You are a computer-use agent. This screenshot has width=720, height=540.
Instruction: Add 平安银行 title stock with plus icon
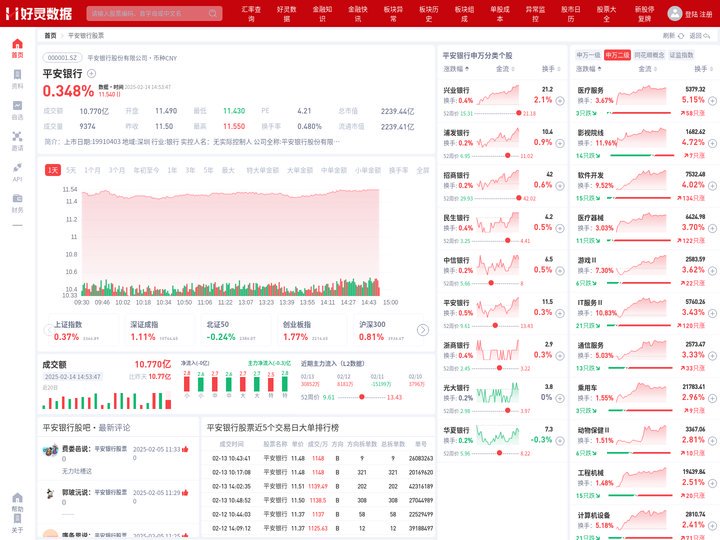pos(91,73)
